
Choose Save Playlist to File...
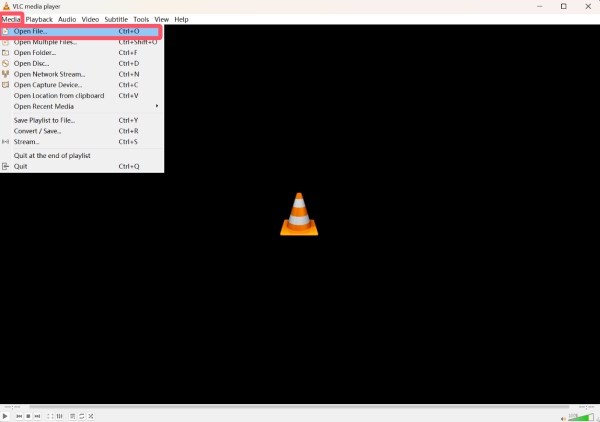pos(82,120)
